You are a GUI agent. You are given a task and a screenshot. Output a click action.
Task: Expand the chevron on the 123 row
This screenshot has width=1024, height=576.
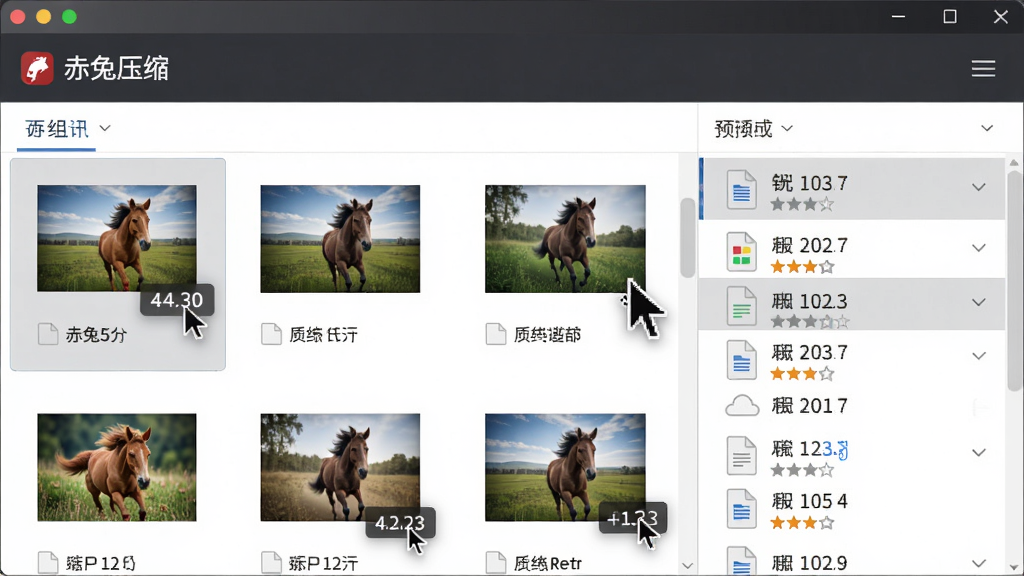pyautogui.click(x=978, y=452)
